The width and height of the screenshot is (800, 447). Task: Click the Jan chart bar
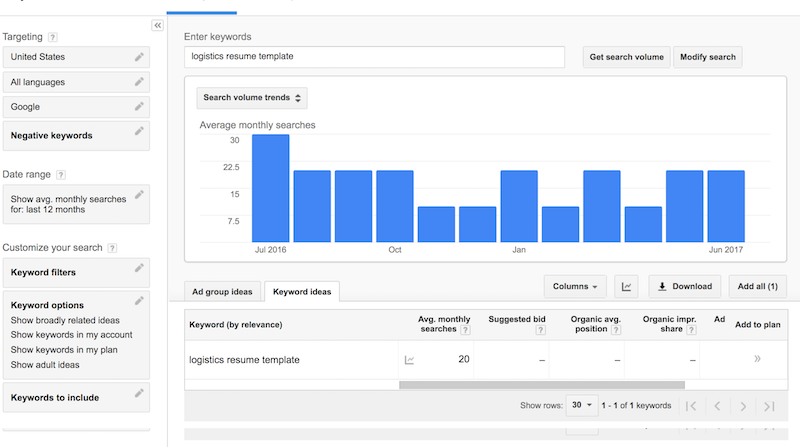(x=519, y=206)
